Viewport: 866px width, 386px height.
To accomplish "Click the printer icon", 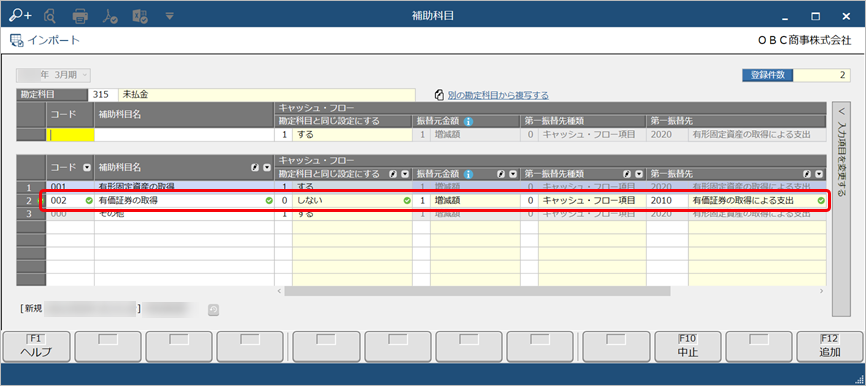I will (x=81, y=17).
